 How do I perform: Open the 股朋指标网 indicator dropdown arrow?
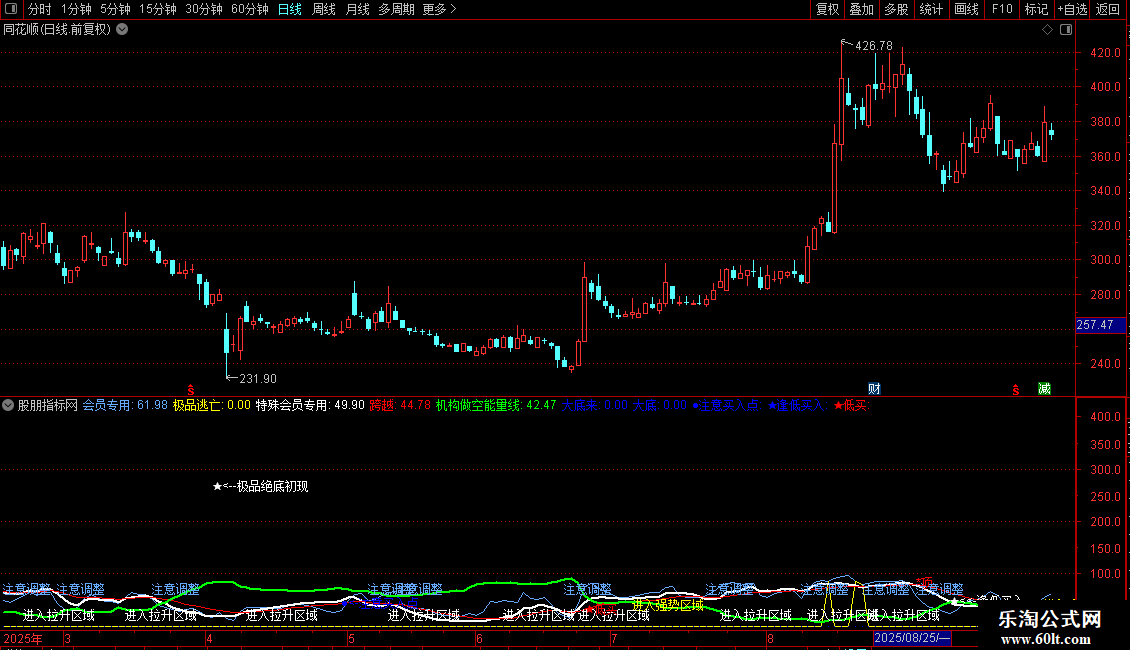[x=8, y=406]
